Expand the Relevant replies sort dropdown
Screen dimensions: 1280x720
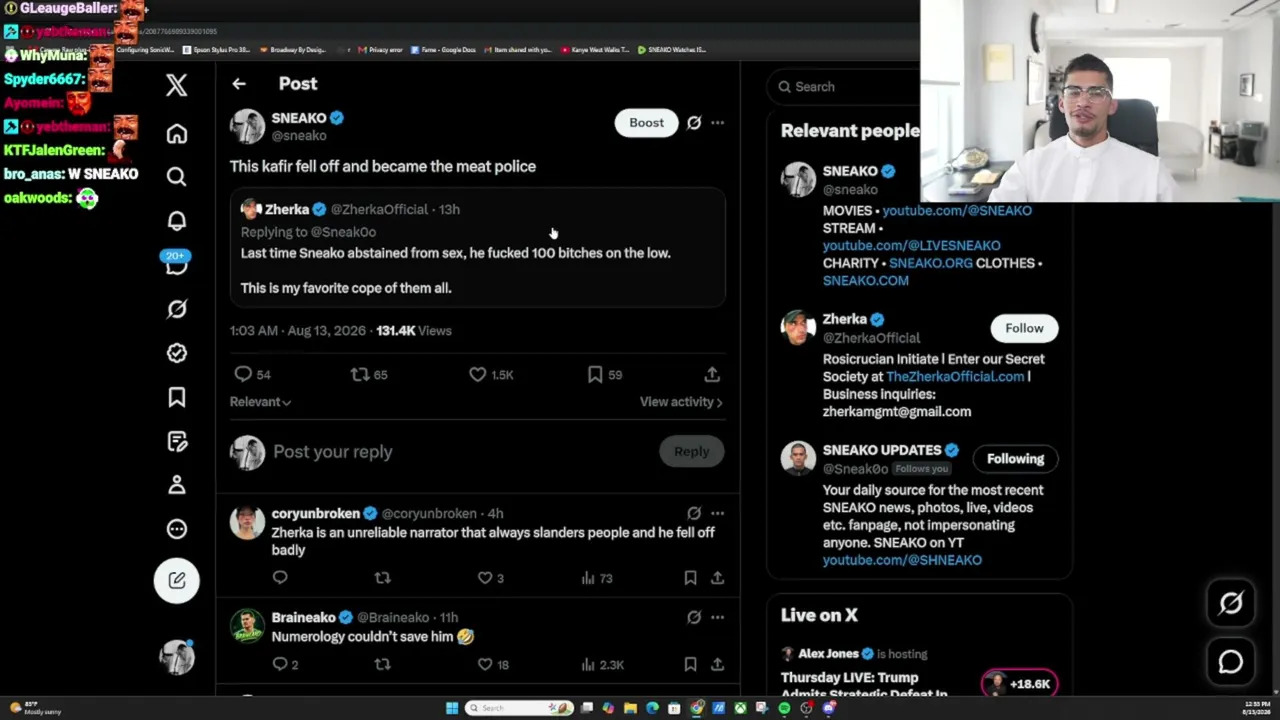[x=260, y=402]
